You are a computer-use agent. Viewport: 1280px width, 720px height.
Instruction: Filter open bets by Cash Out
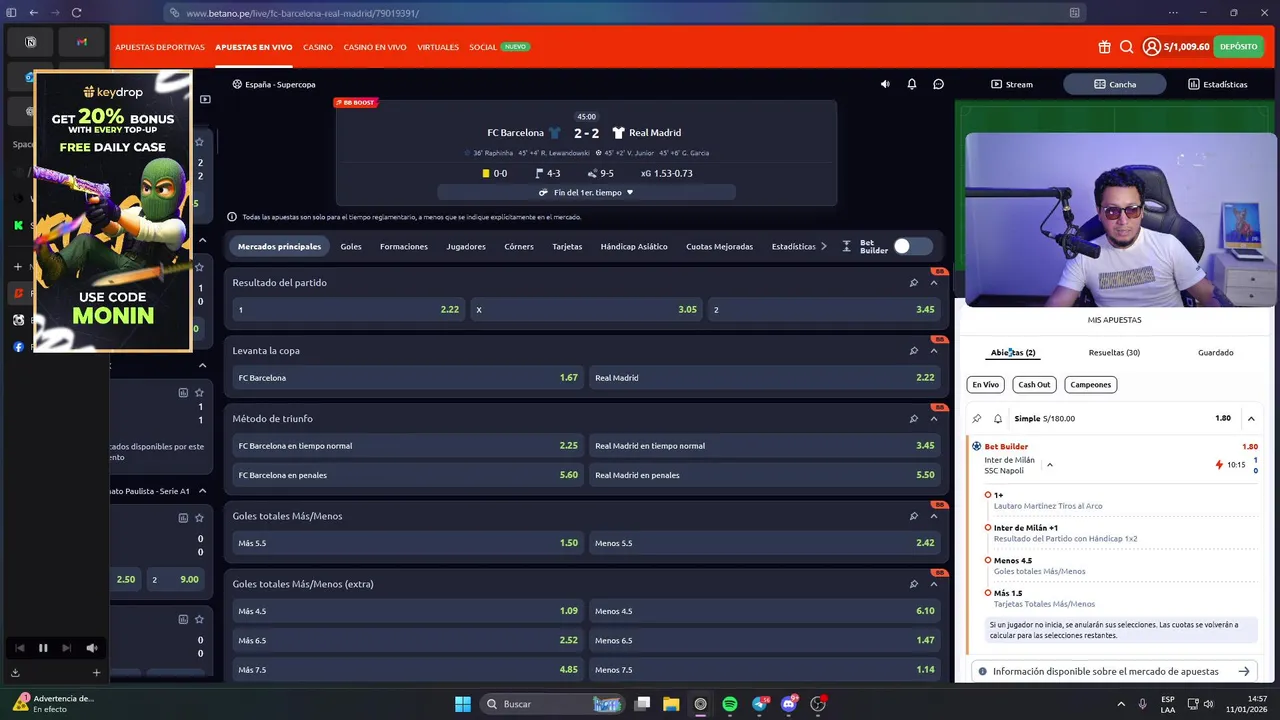[1034, 384]
